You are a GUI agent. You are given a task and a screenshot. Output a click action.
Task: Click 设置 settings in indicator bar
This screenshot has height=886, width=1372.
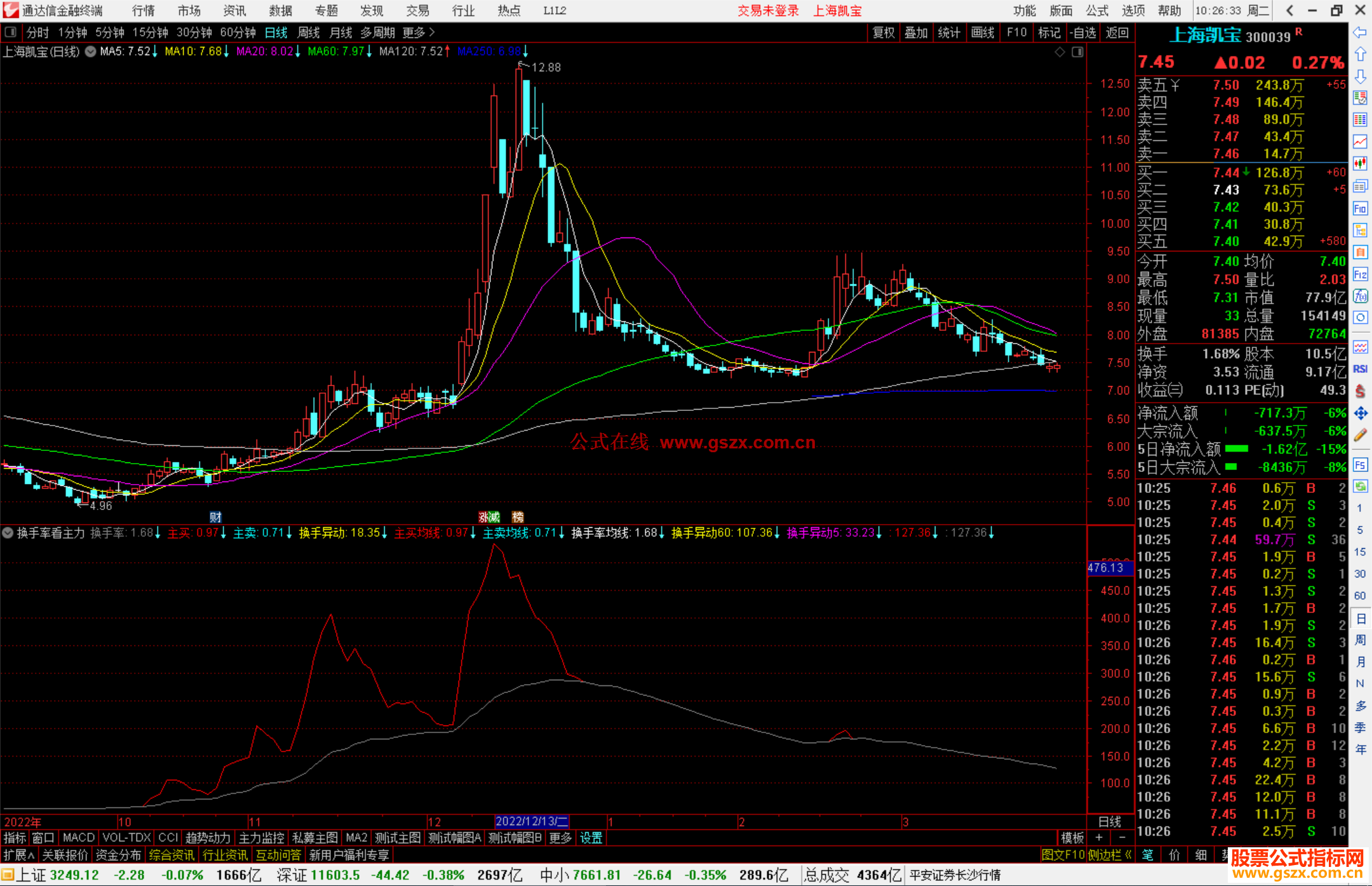click(x=591, y=838)
